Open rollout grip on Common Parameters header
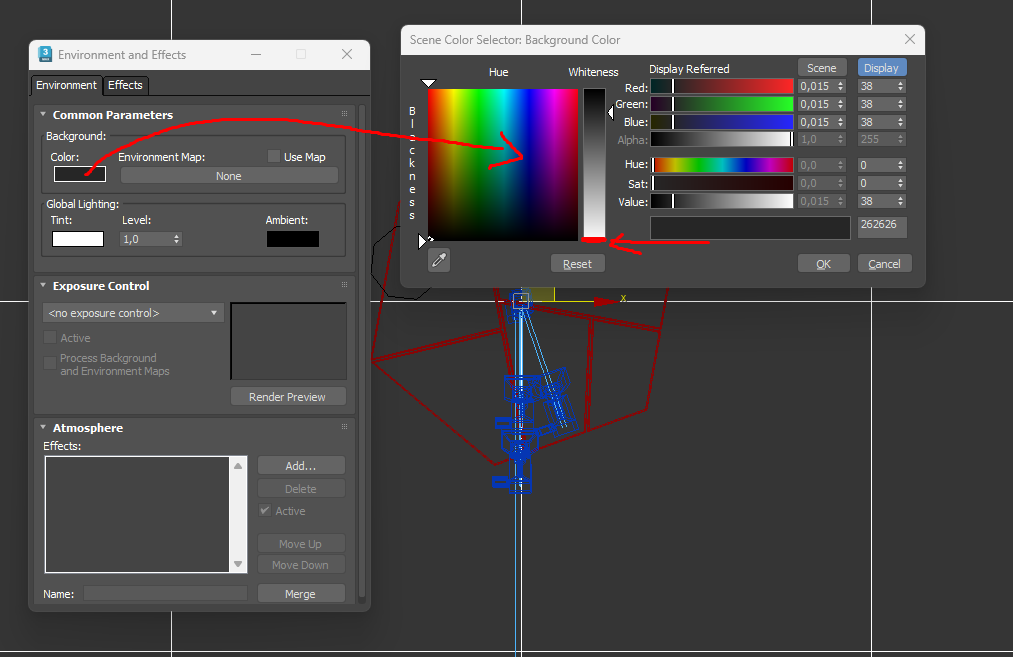Viewport: 1013px width, 657px height. (344, 114)
